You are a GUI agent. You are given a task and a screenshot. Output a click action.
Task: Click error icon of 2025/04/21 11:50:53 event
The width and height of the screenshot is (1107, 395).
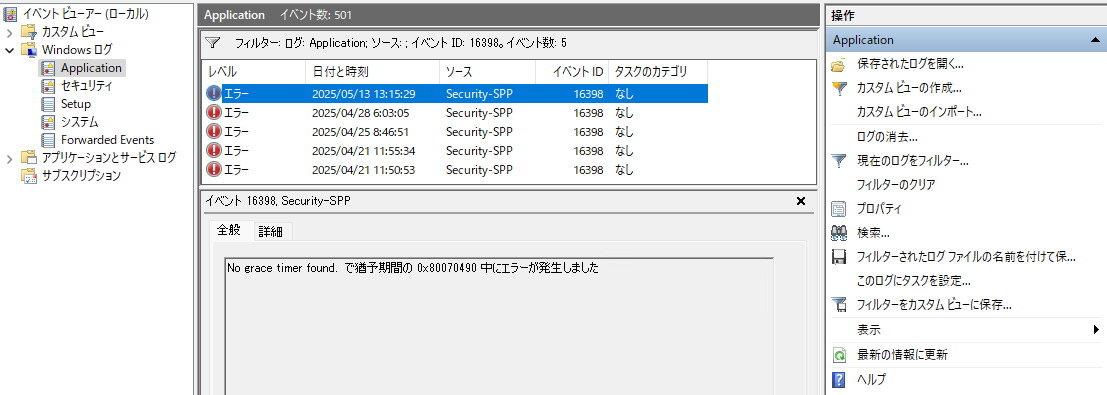click(x=214, y=170)
